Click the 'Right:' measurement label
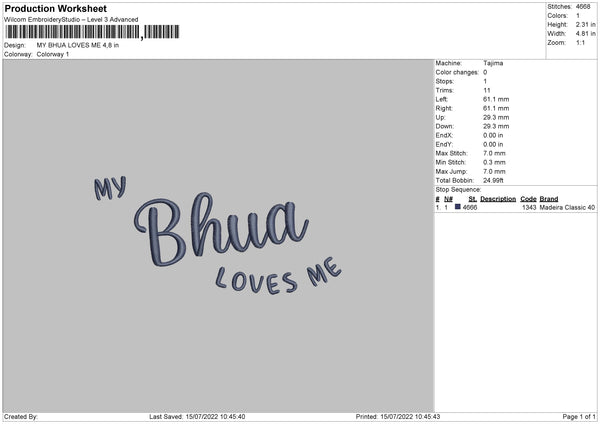The width and height of the screenshot is (600, 424). point(443,109)
